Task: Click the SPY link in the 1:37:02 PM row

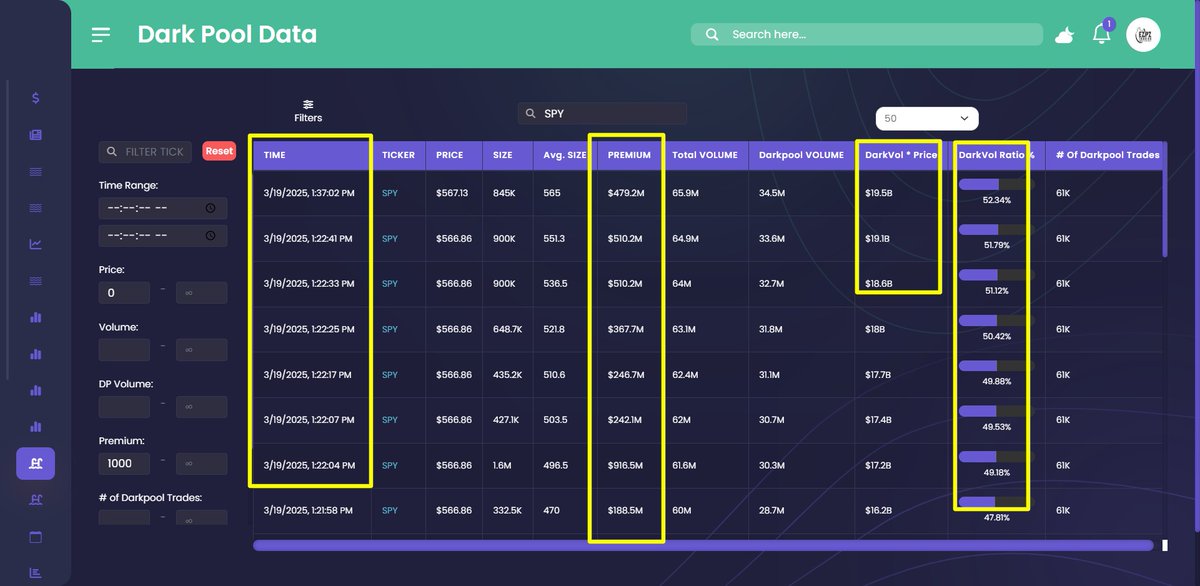Action: pyautogui.click(x=390, y=193)
